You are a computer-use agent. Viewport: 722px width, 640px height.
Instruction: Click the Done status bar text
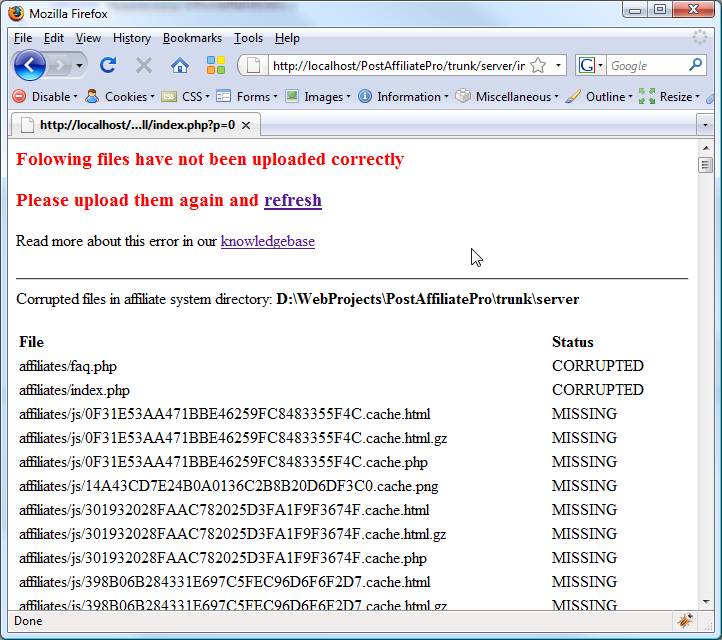[28, 621]
